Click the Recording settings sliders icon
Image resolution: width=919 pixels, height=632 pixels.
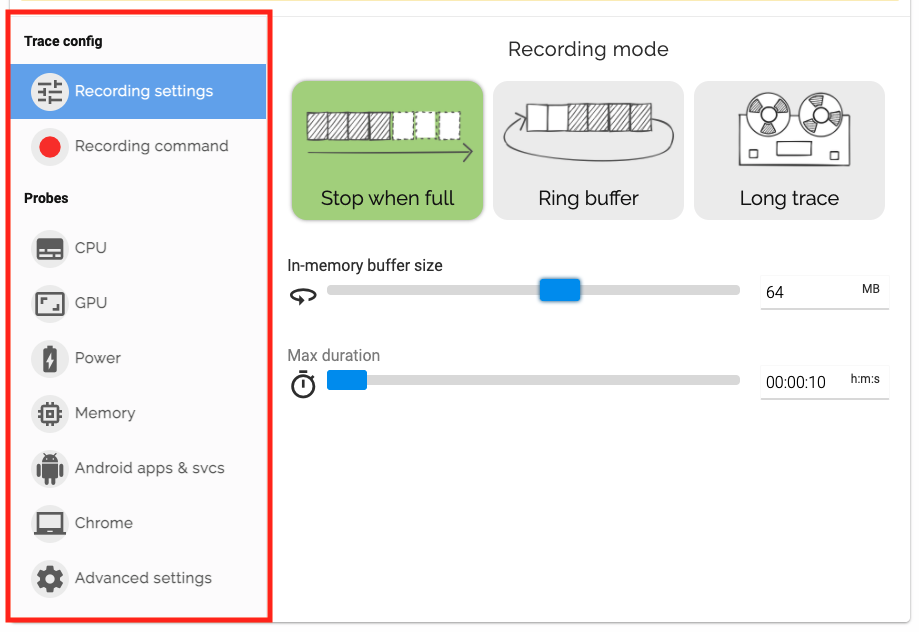pyautogui.click(x=49, y=92)
